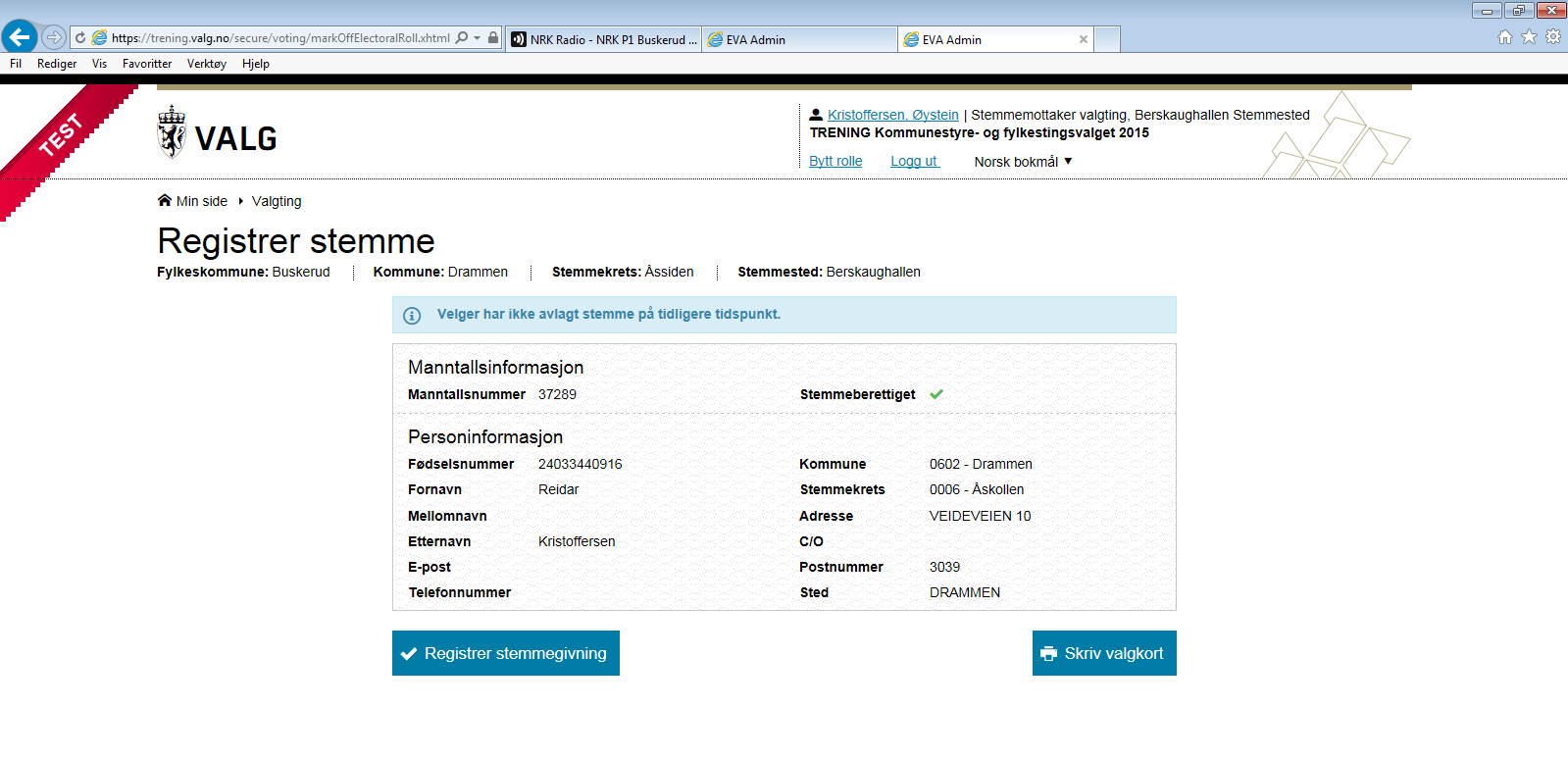Open the Valgting breadcrumb
The height and width of the screenshot is (759, 1568).
pyautogui.click(x=277, y=201)
